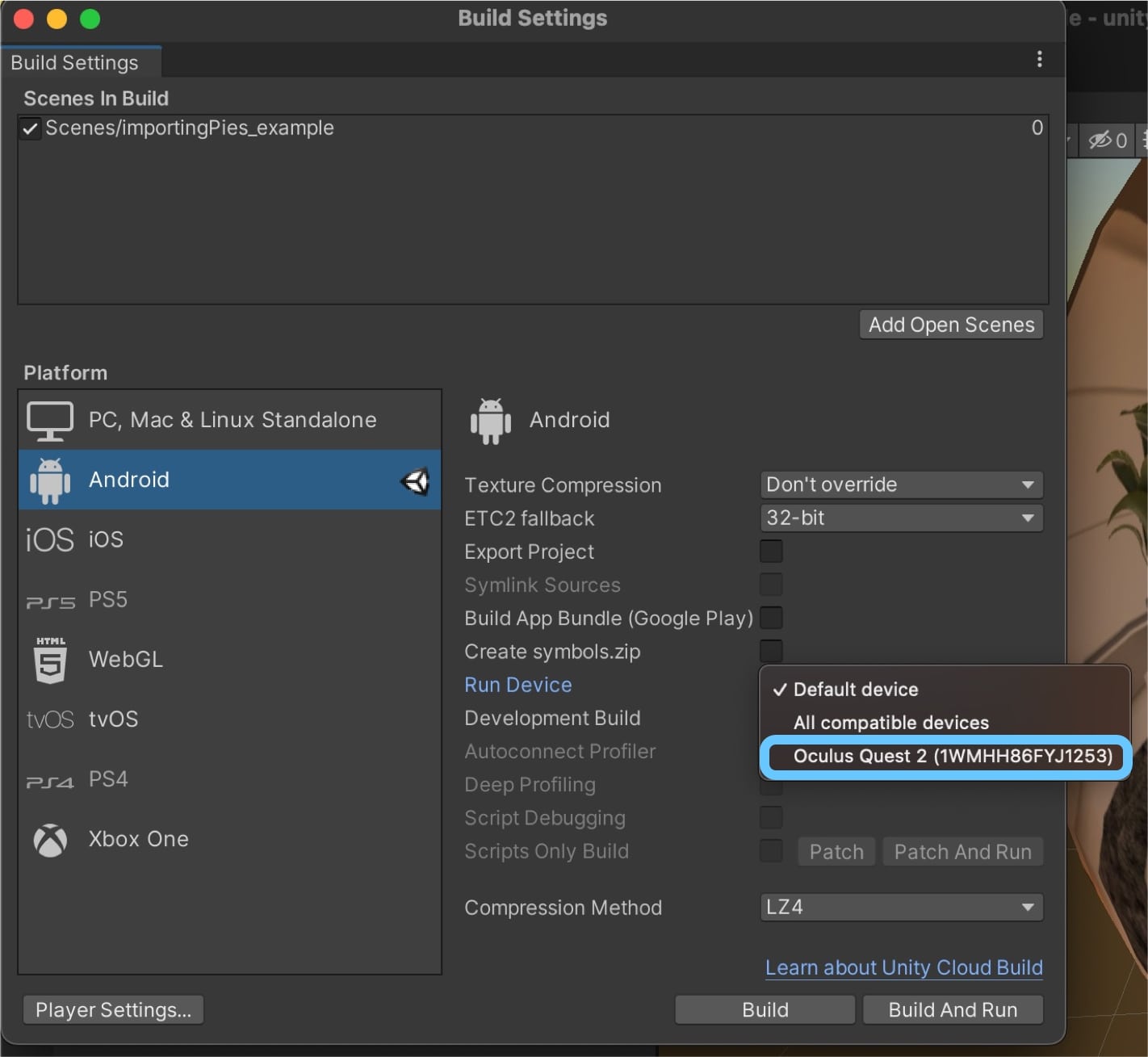Click the PC, Mac & Linux monitor icon
The width and height of the screenshot is (1148, 1057).
pos(50,421)
